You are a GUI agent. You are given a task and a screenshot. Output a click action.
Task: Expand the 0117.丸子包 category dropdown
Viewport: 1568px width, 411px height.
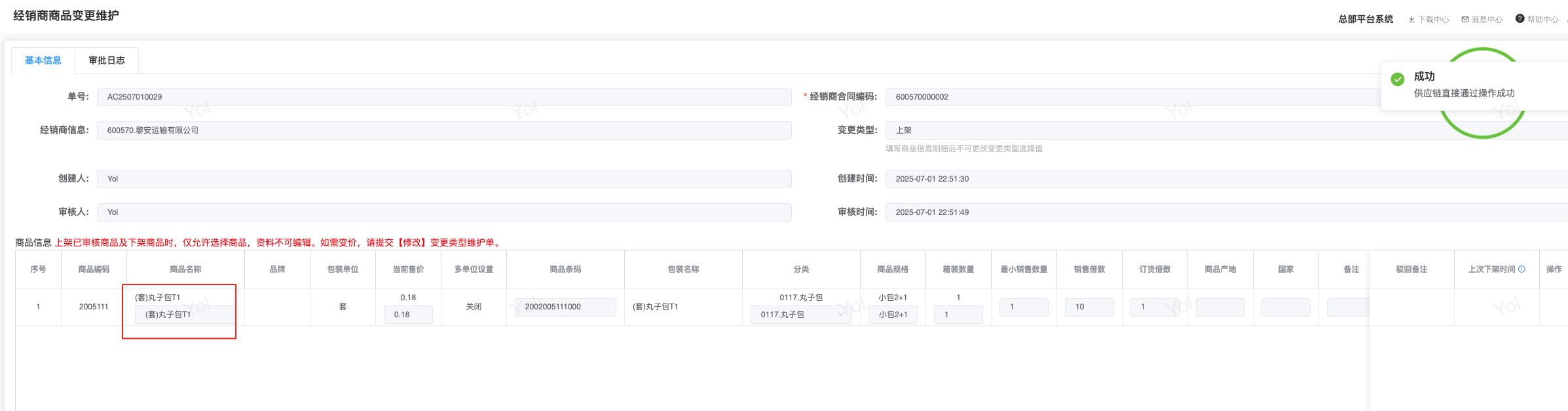[x=841, y=315]
